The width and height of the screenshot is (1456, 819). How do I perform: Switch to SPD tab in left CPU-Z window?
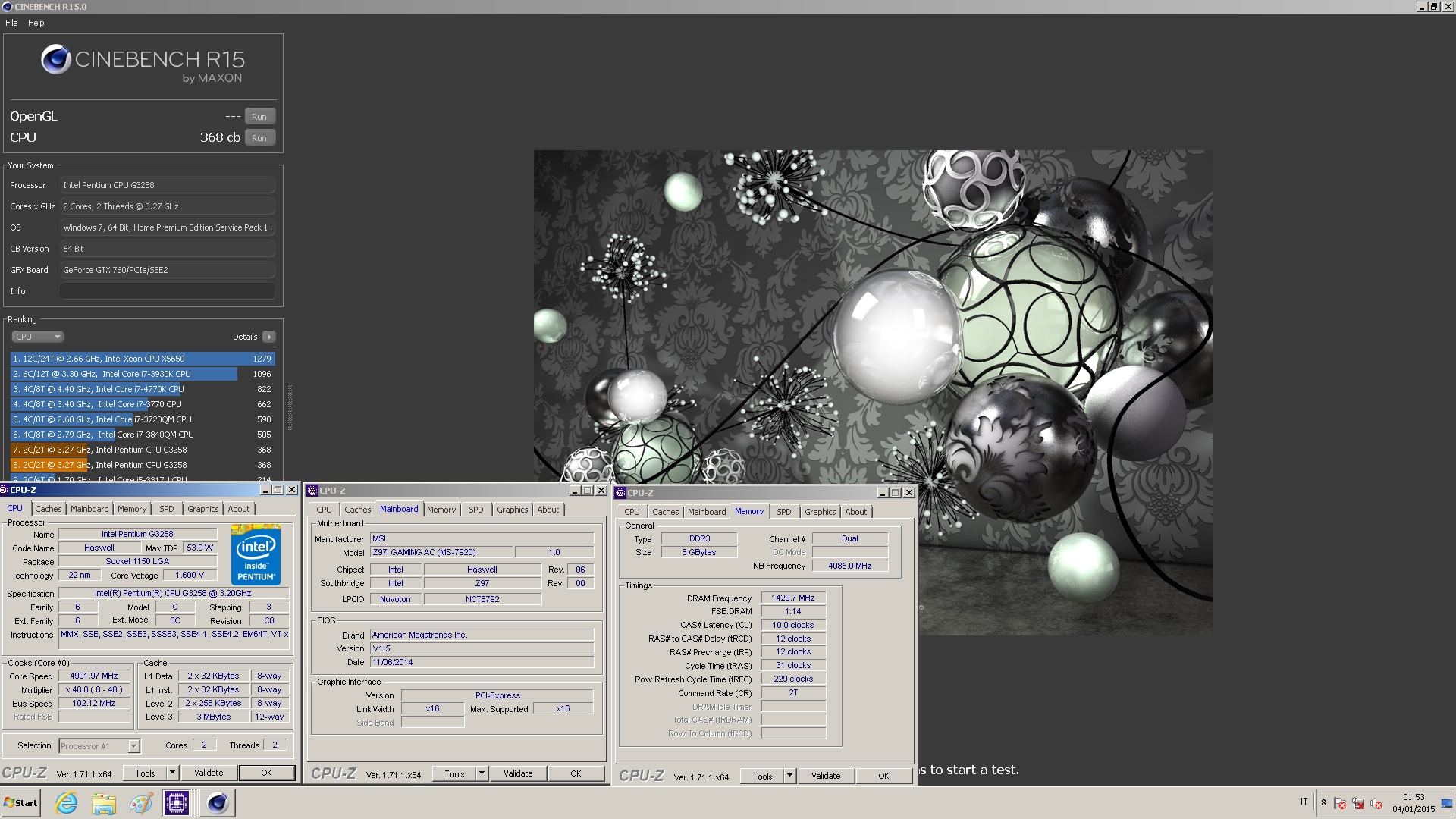point(167,509)
